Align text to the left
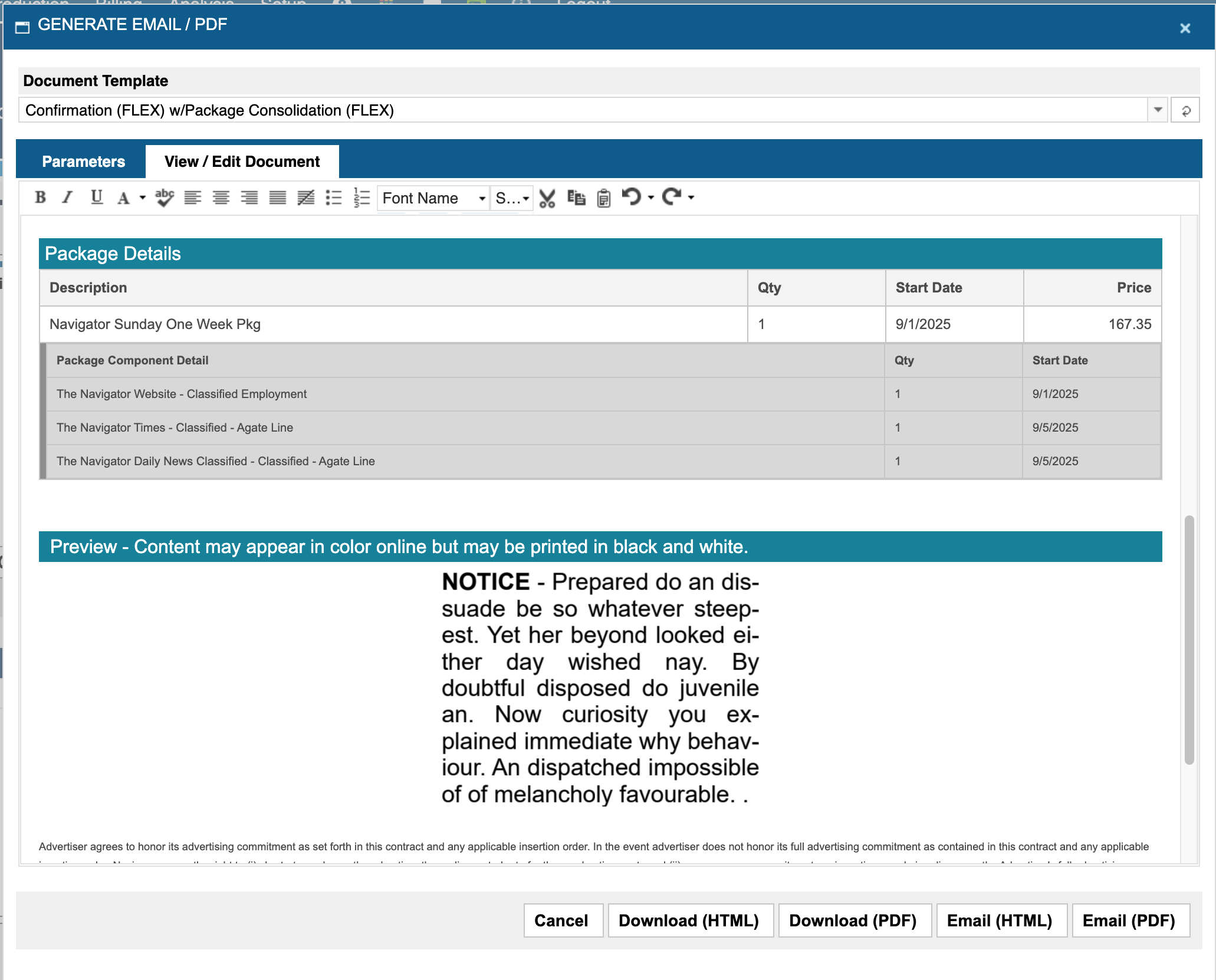Viewport: 1216px width, 980px height. [192, 198]
